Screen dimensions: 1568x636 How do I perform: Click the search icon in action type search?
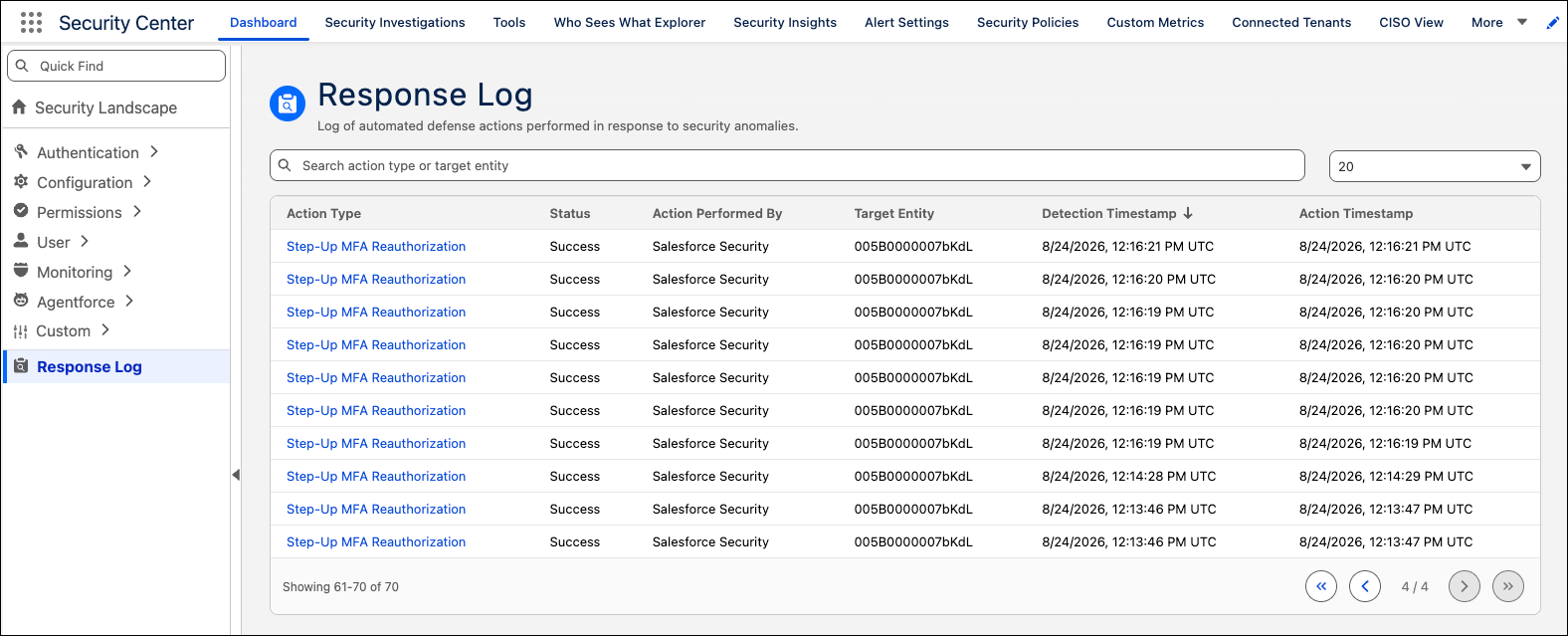[x=285, y=165]
